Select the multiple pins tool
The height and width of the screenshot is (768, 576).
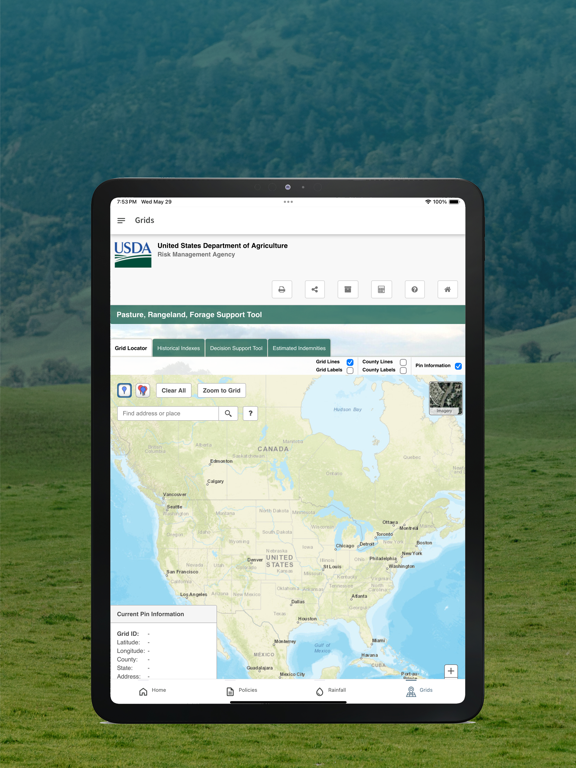coord(143,390)
